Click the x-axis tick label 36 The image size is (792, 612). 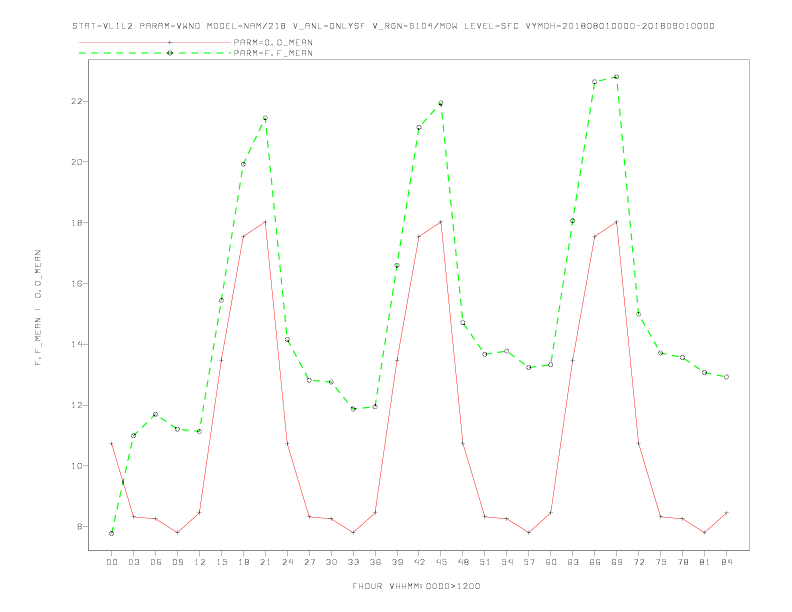(x=375, y=562)
